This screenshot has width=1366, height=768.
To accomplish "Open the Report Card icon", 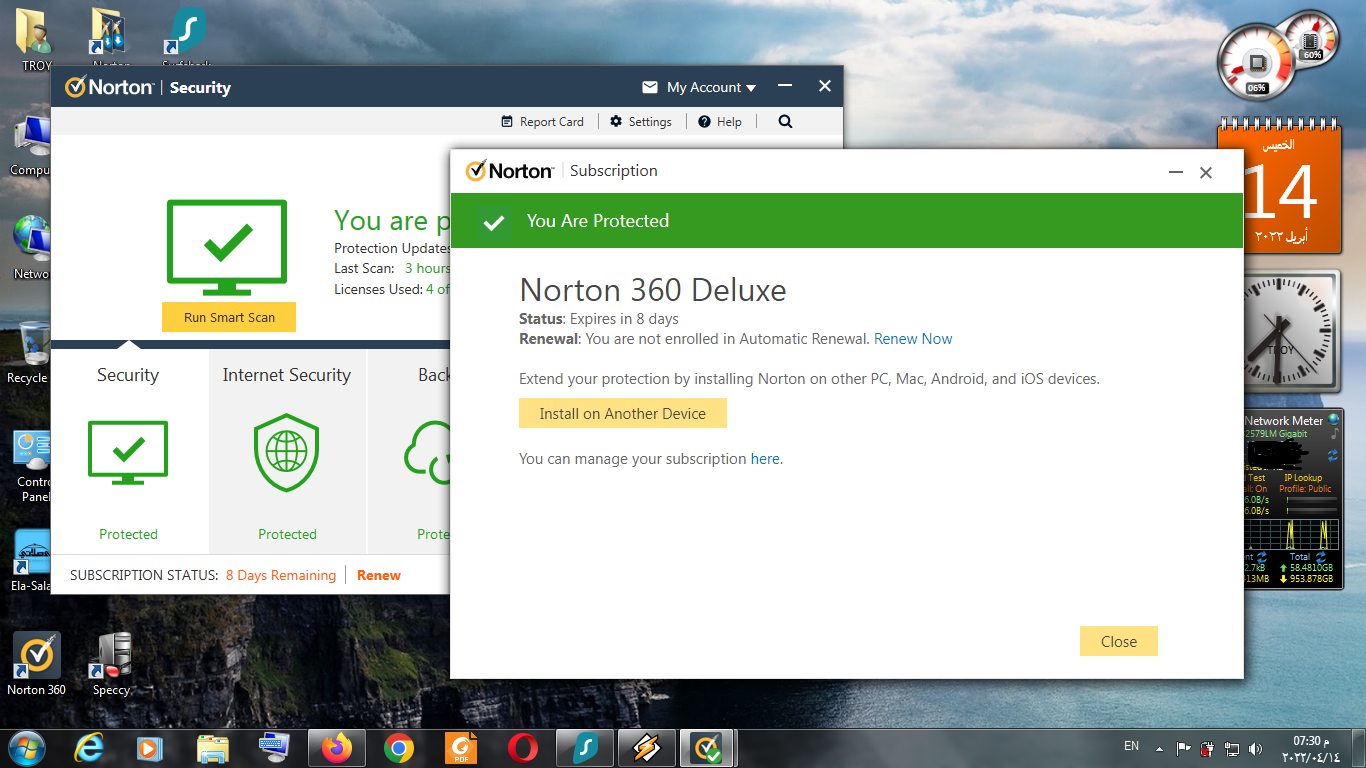I will (x=507, y=121).
